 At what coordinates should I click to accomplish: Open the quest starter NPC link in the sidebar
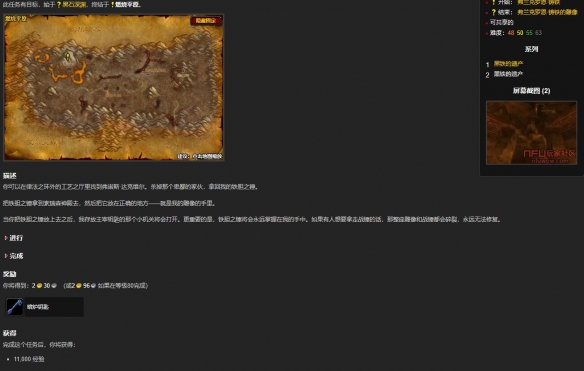pyautogui.click(x=538, y=3)
